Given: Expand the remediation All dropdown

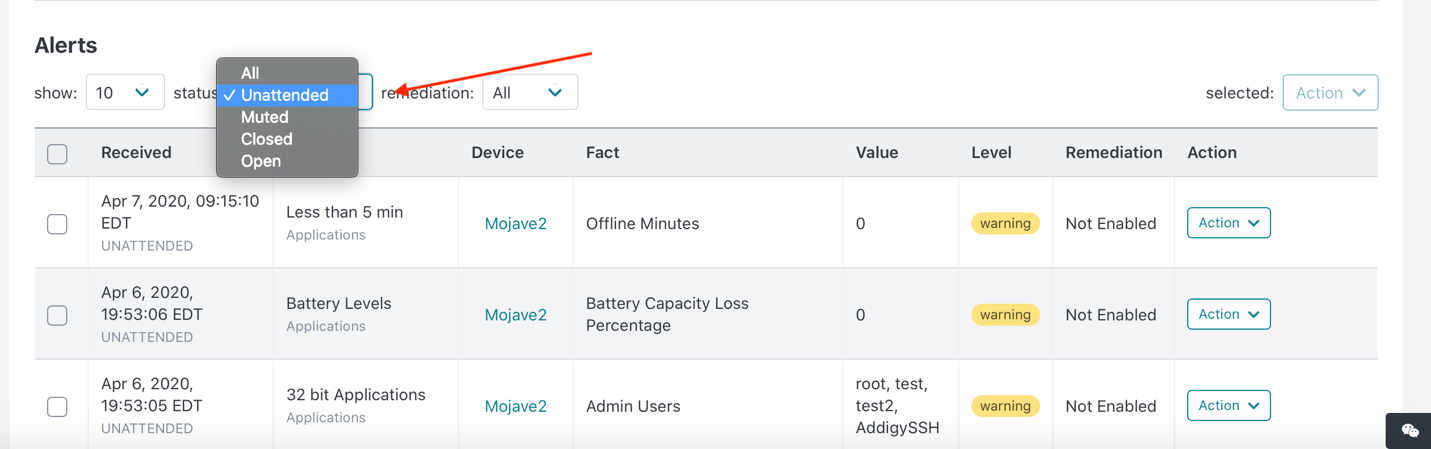Looking at the screenshot, I should click(x=529, y=93).
